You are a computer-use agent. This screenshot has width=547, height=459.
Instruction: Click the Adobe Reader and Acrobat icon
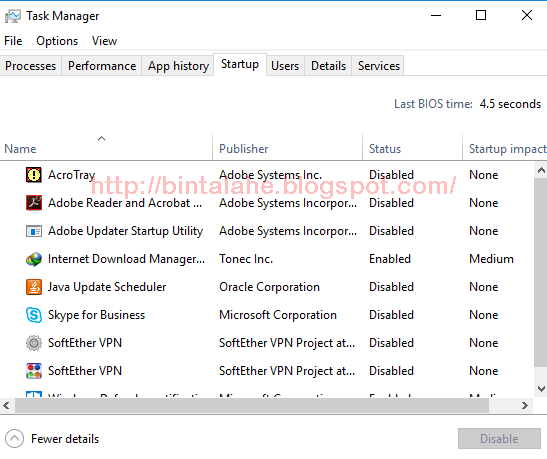34,203
